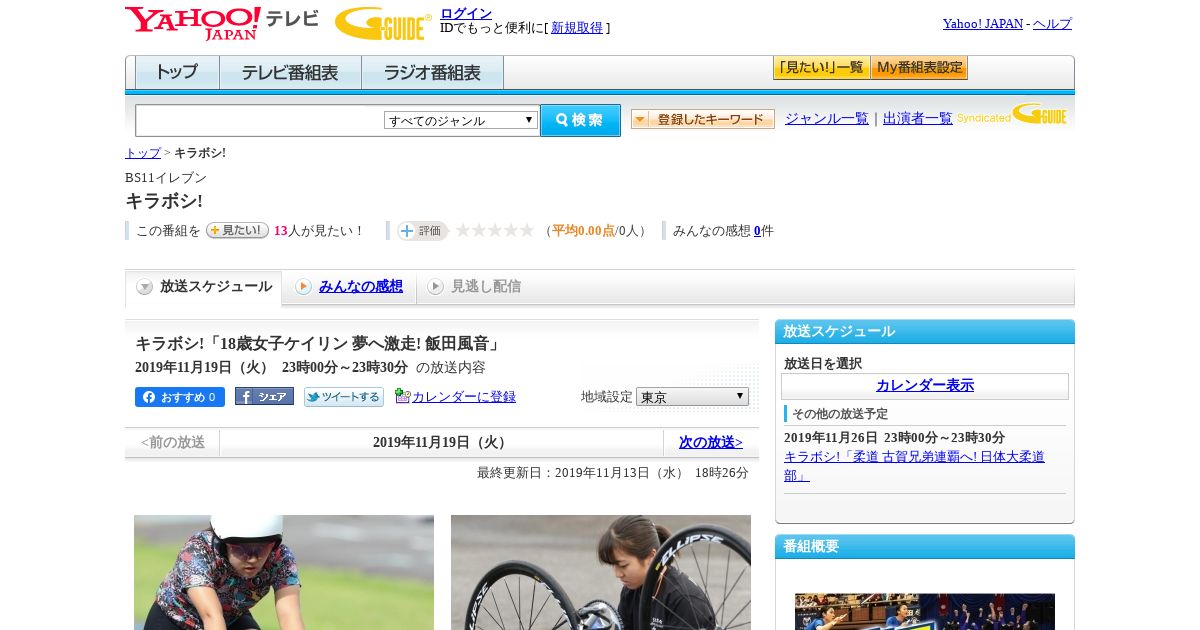Click the first rating star
1200x630 pixels.
(463, 230)
